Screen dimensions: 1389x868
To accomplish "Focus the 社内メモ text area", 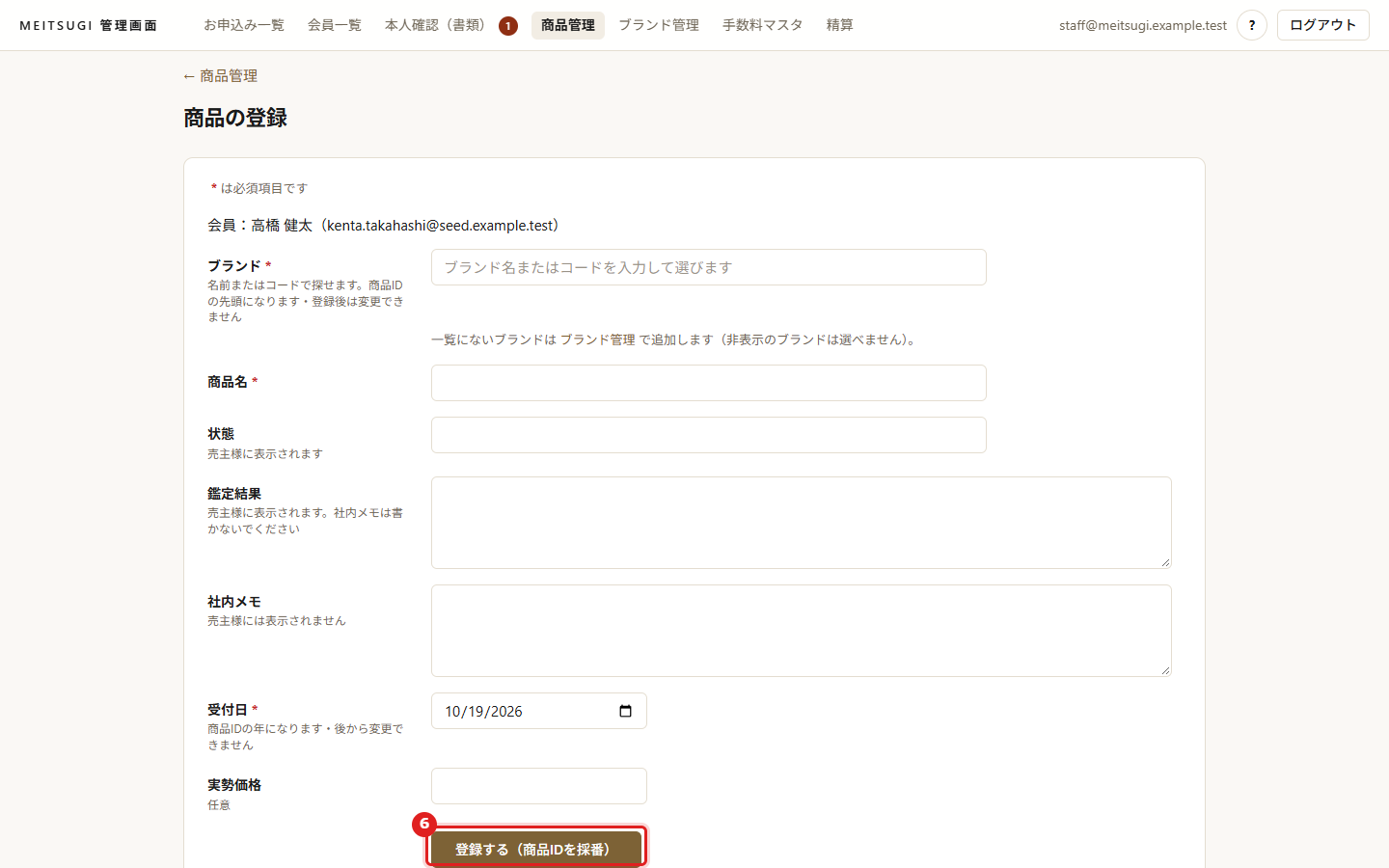I will [x=802, y=631].
